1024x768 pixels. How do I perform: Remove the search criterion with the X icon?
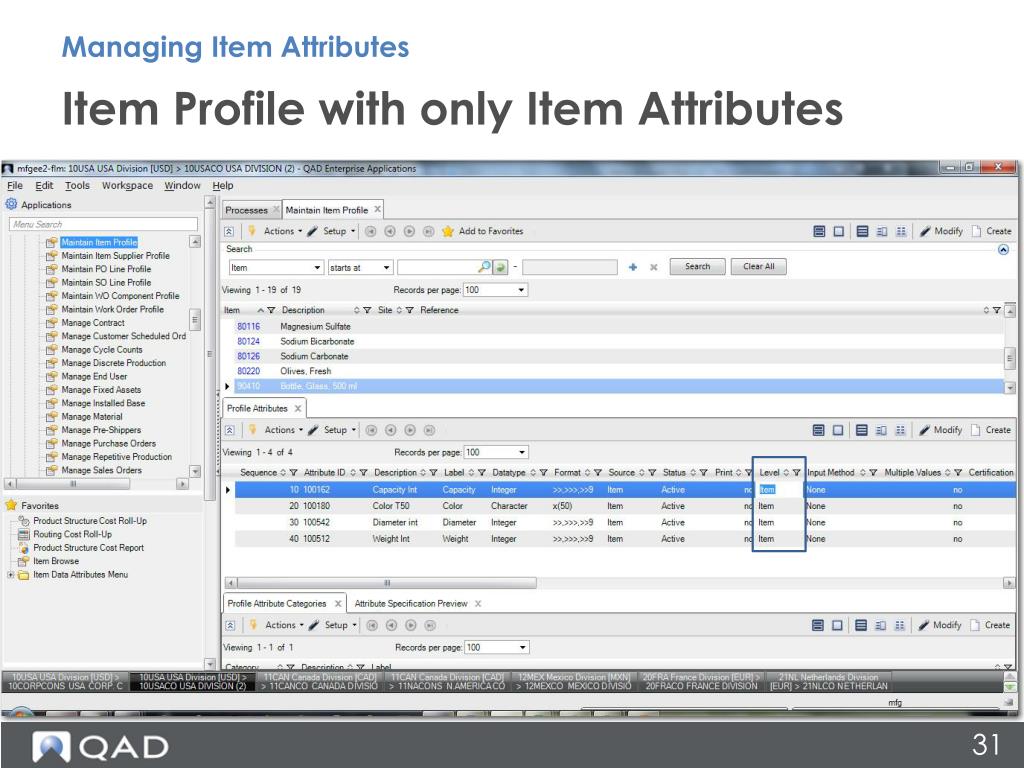(654, 267)
